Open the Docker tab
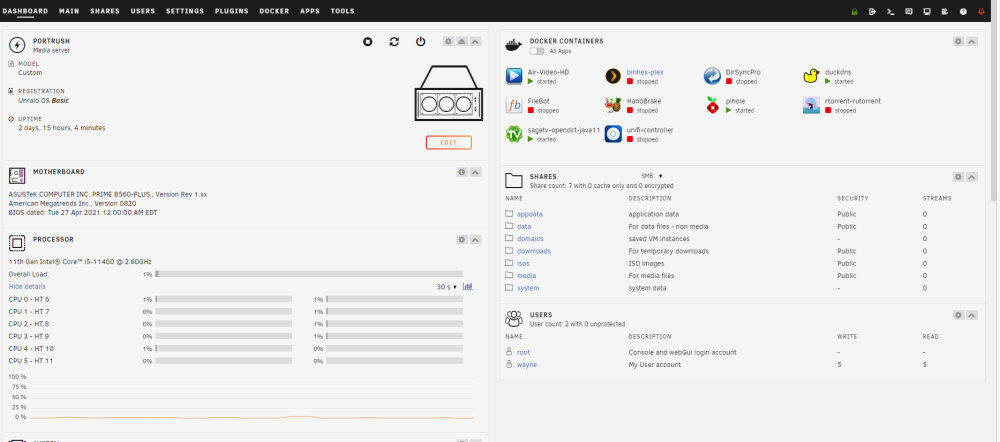The height and width of the screenshot is (442, 1000). point(274,11)
